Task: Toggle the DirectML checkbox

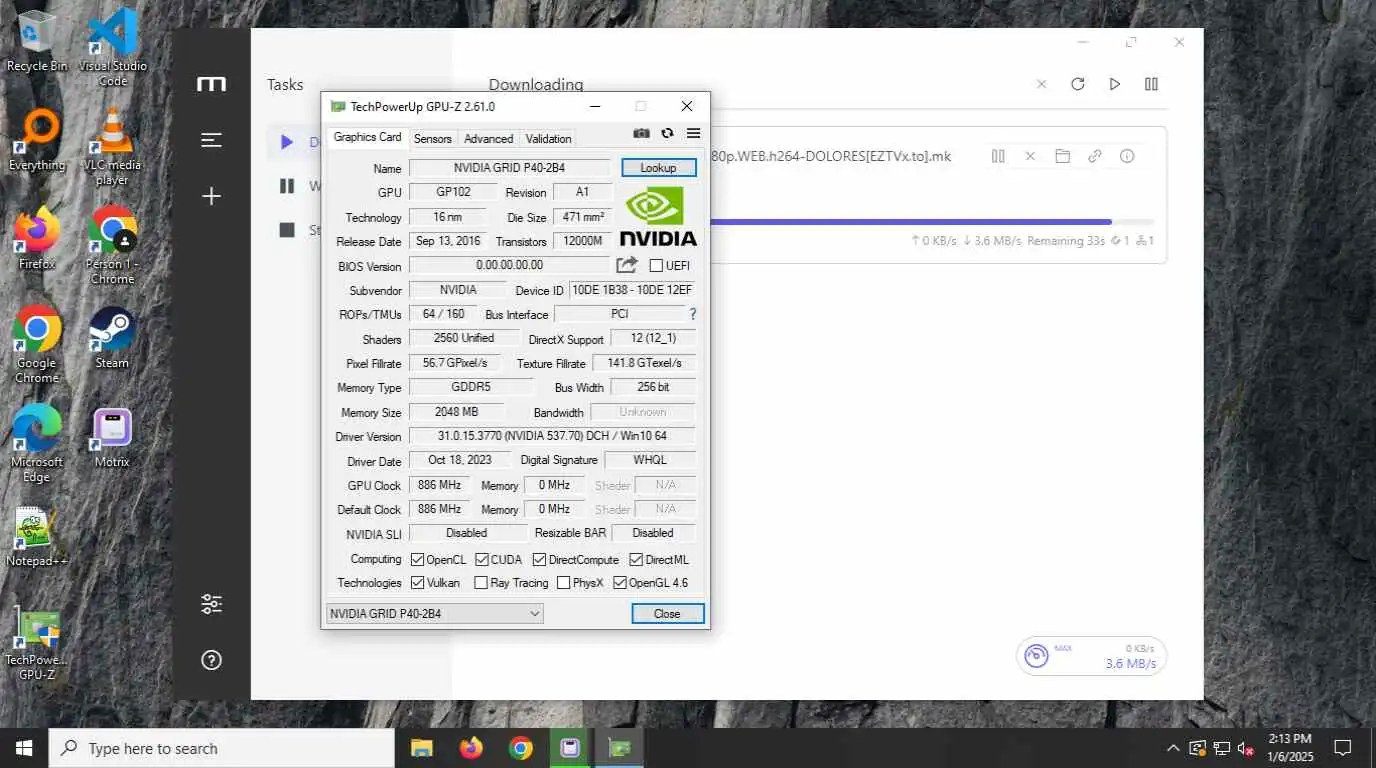Action: (637, 559)
